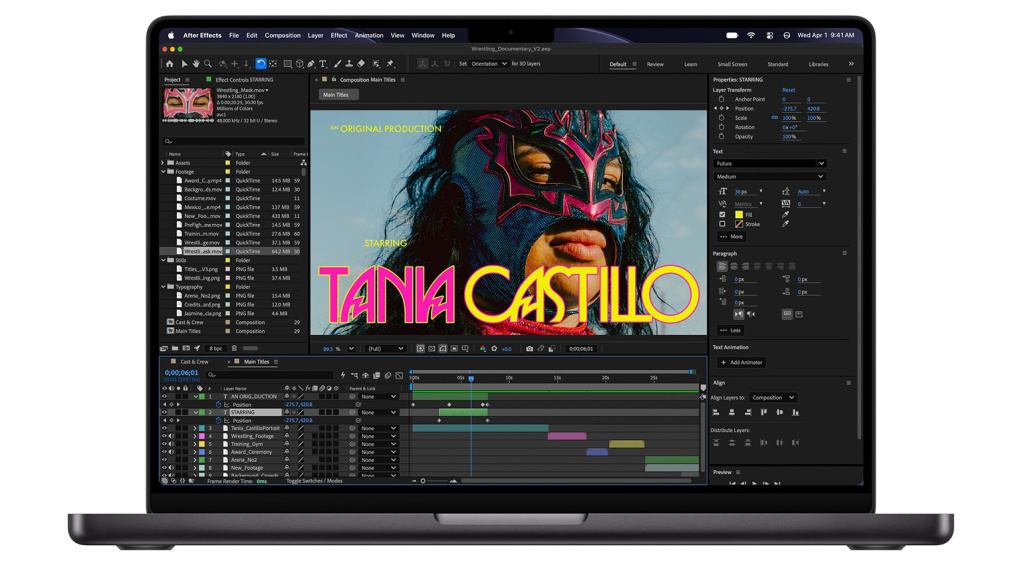The image size is (1024, 565).
Task: Select the Puppet Pin tool
Action: coord(391,64)
